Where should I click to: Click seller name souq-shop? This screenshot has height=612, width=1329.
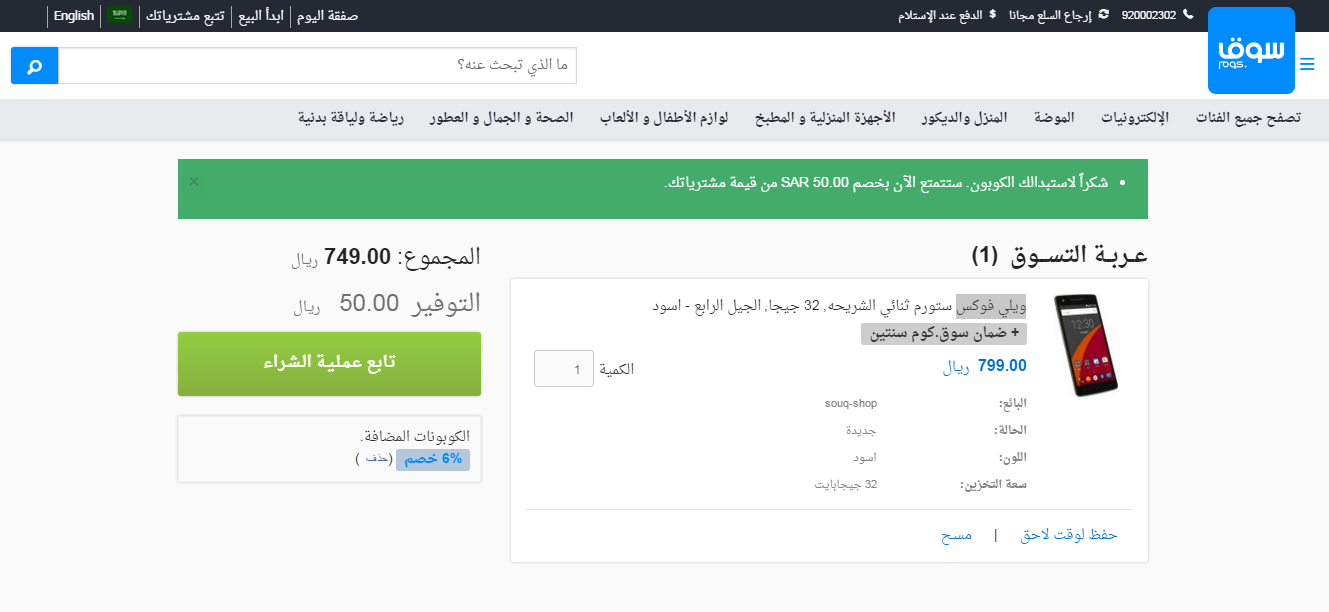[850, 403]
